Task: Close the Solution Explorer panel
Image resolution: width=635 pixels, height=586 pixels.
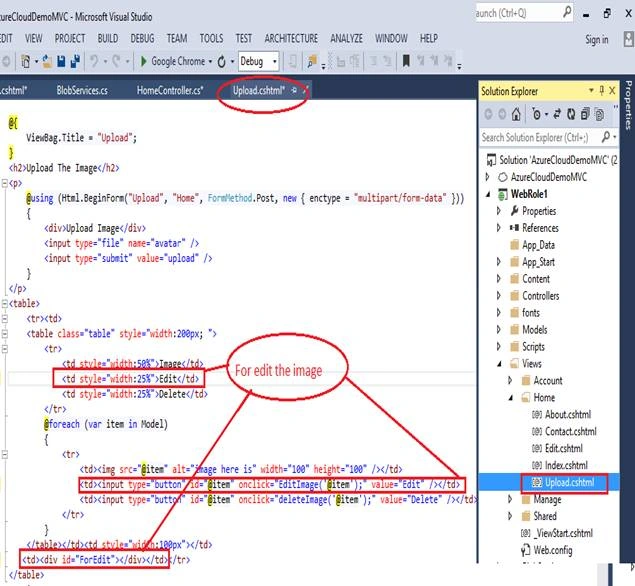Action: 612,90
